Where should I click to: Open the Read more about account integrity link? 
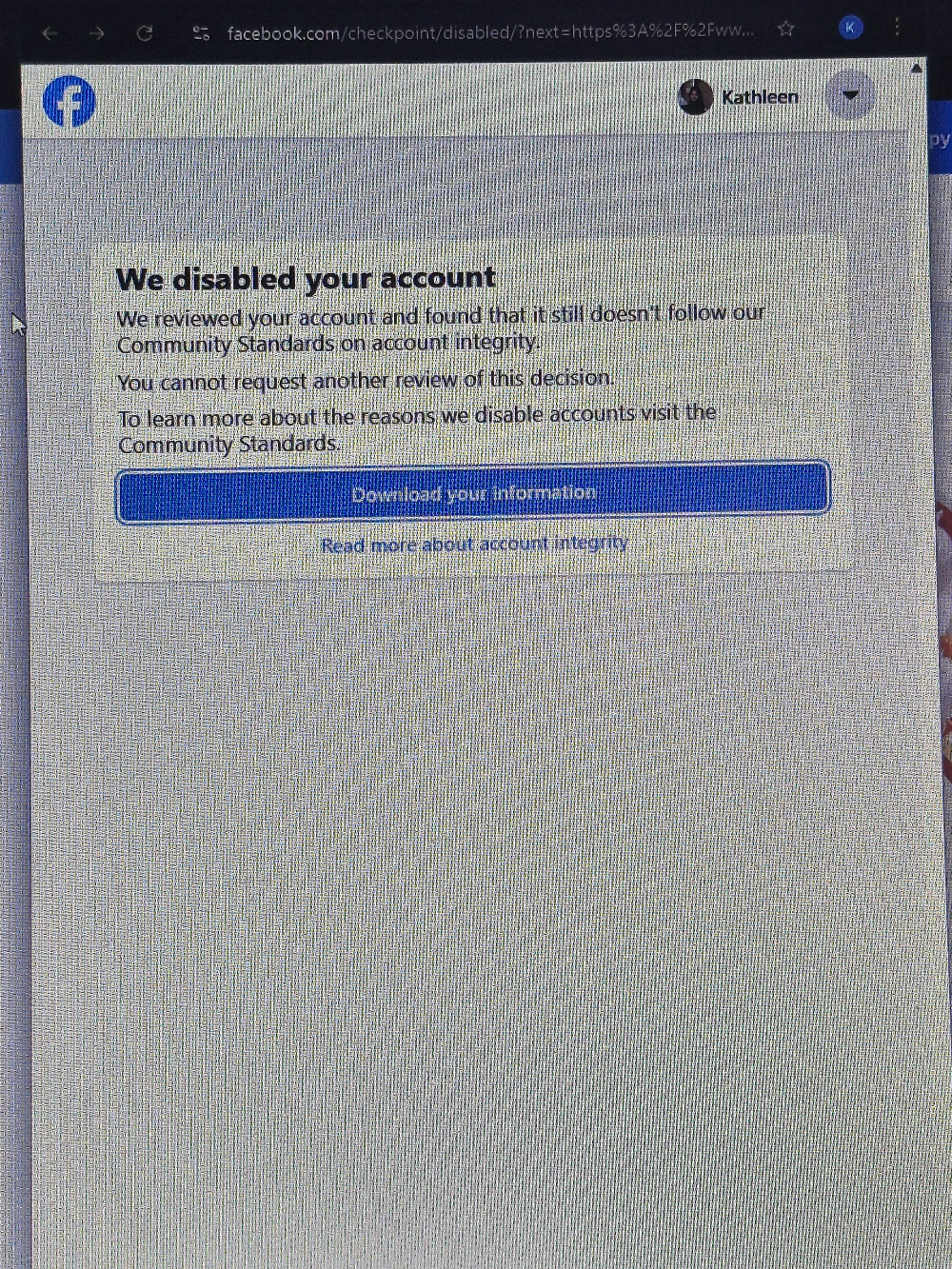tap(474, 545)
